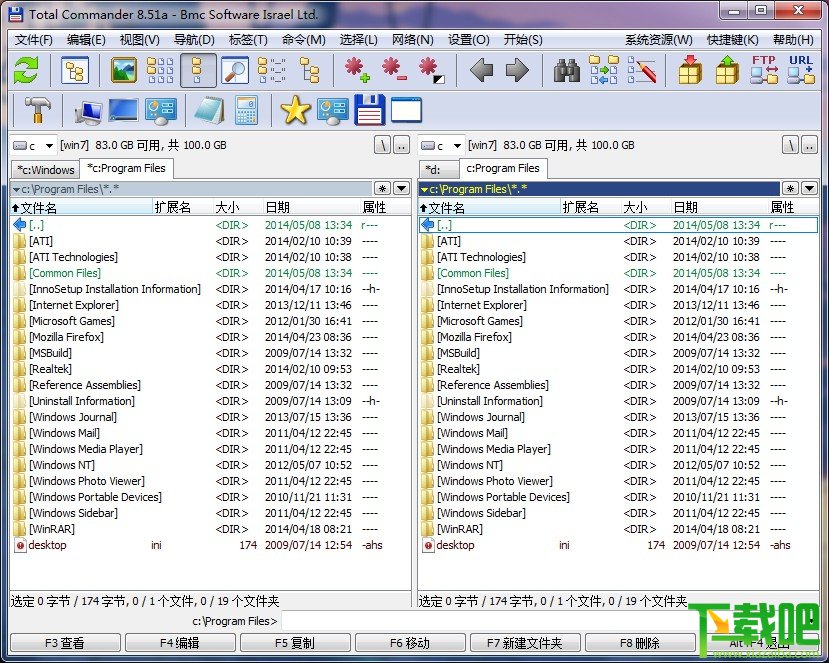
Task: Click the blue desktop monitor icon
Action: pyautogui.click(x=124, y=110)
